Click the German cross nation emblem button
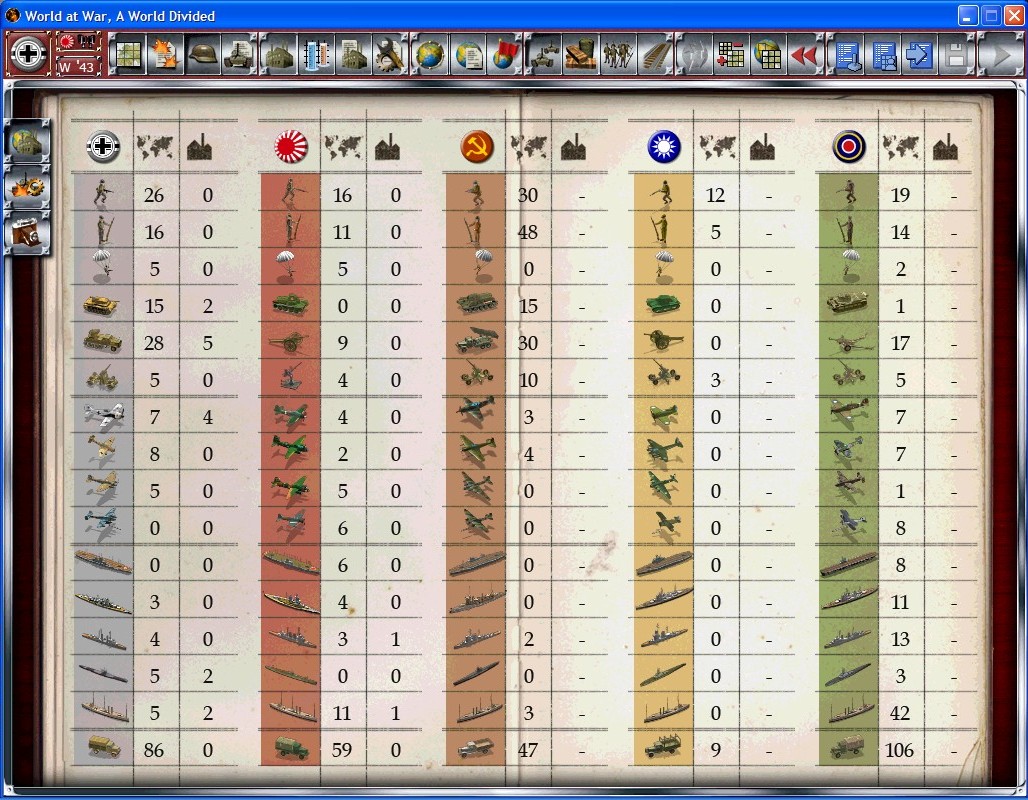The image size is (1028, 800). pyautogui.click(x=28, y=54)
